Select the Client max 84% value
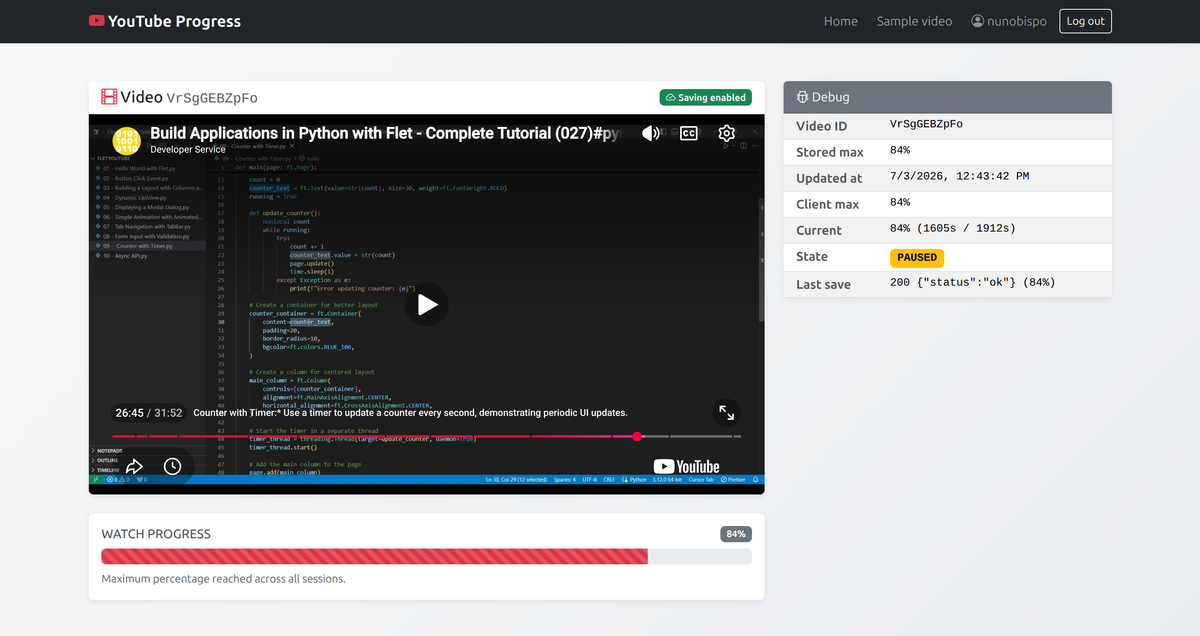Image resolution: width=1200 pixels, height=636 pixels. [900, 204]
